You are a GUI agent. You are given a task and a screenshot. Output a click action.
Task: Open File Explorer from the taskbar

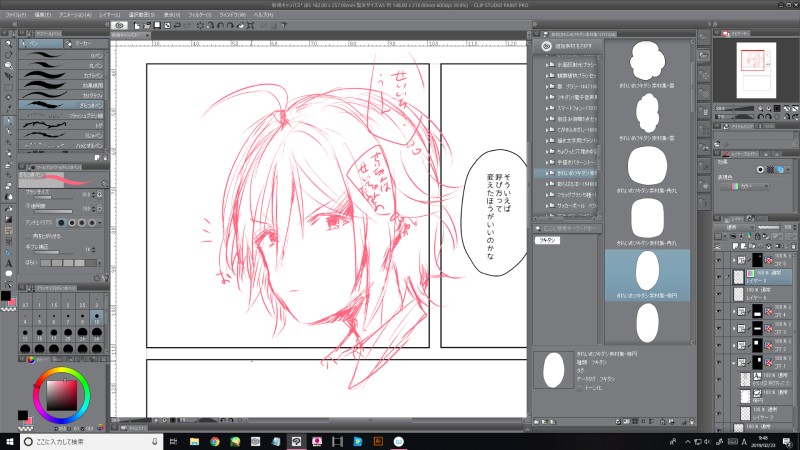194,441
